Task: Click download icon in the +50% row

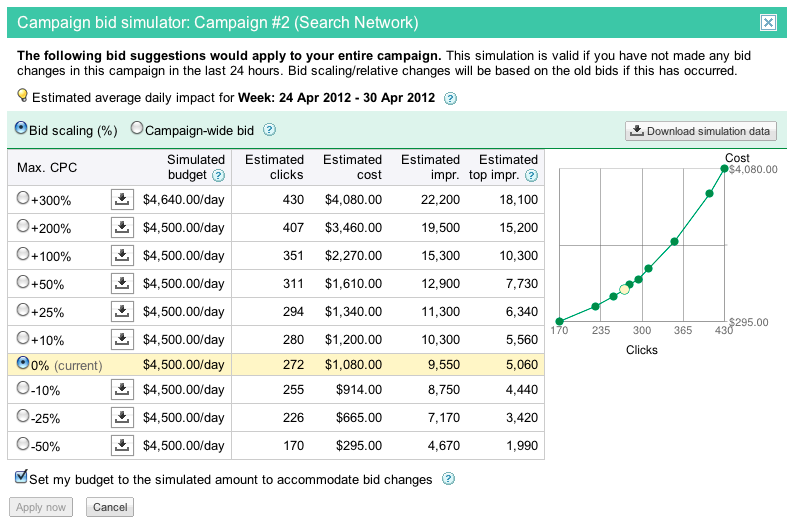Action: coord(121,283)
